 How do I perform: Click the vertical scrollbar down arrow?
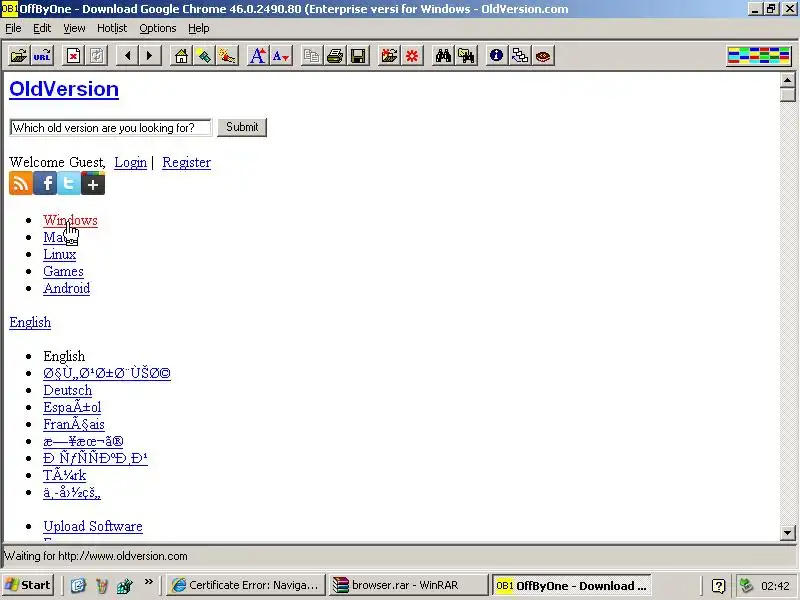point(787,533)
